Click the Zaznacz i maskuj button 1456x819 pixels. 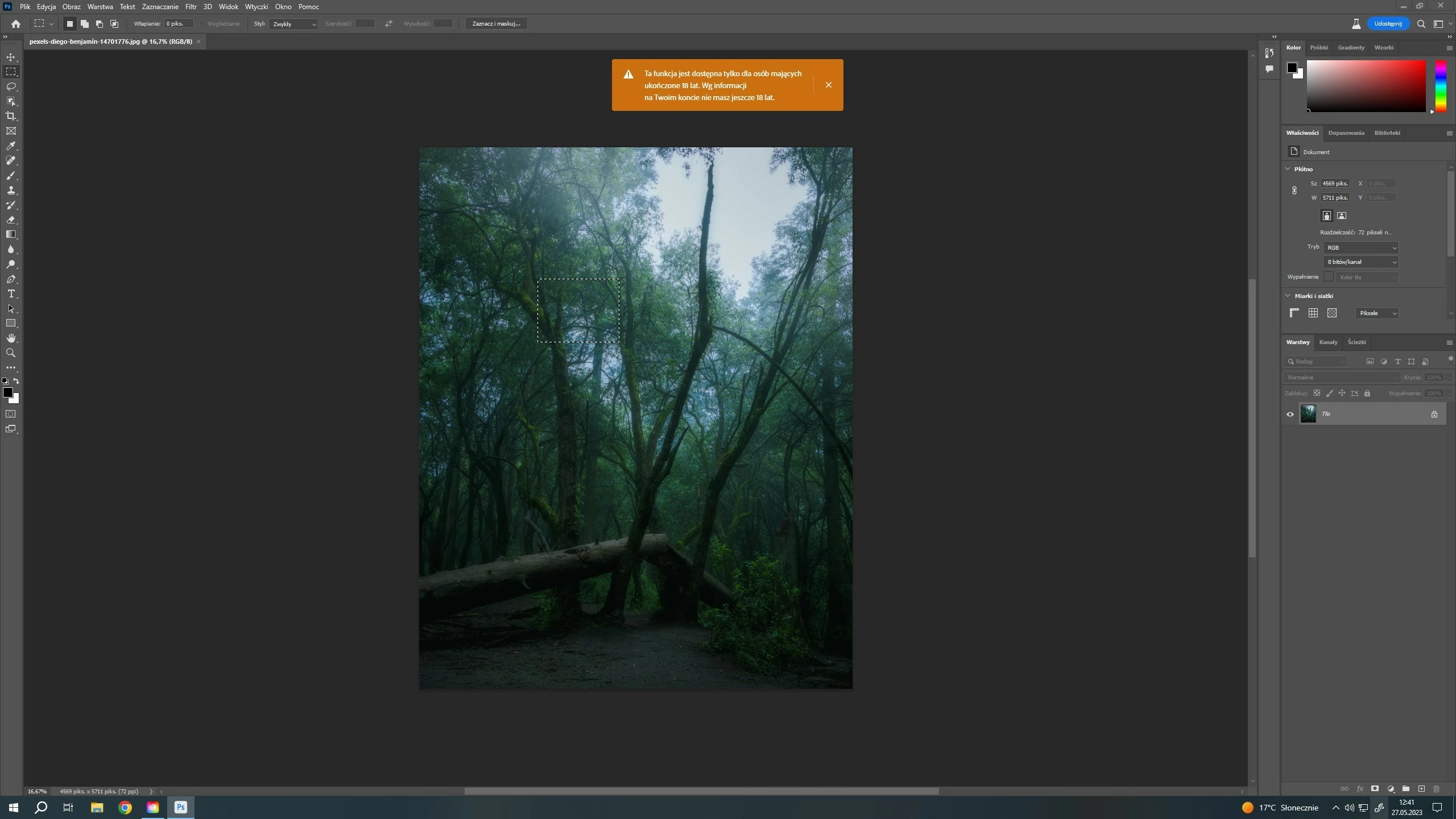point(496,24)
